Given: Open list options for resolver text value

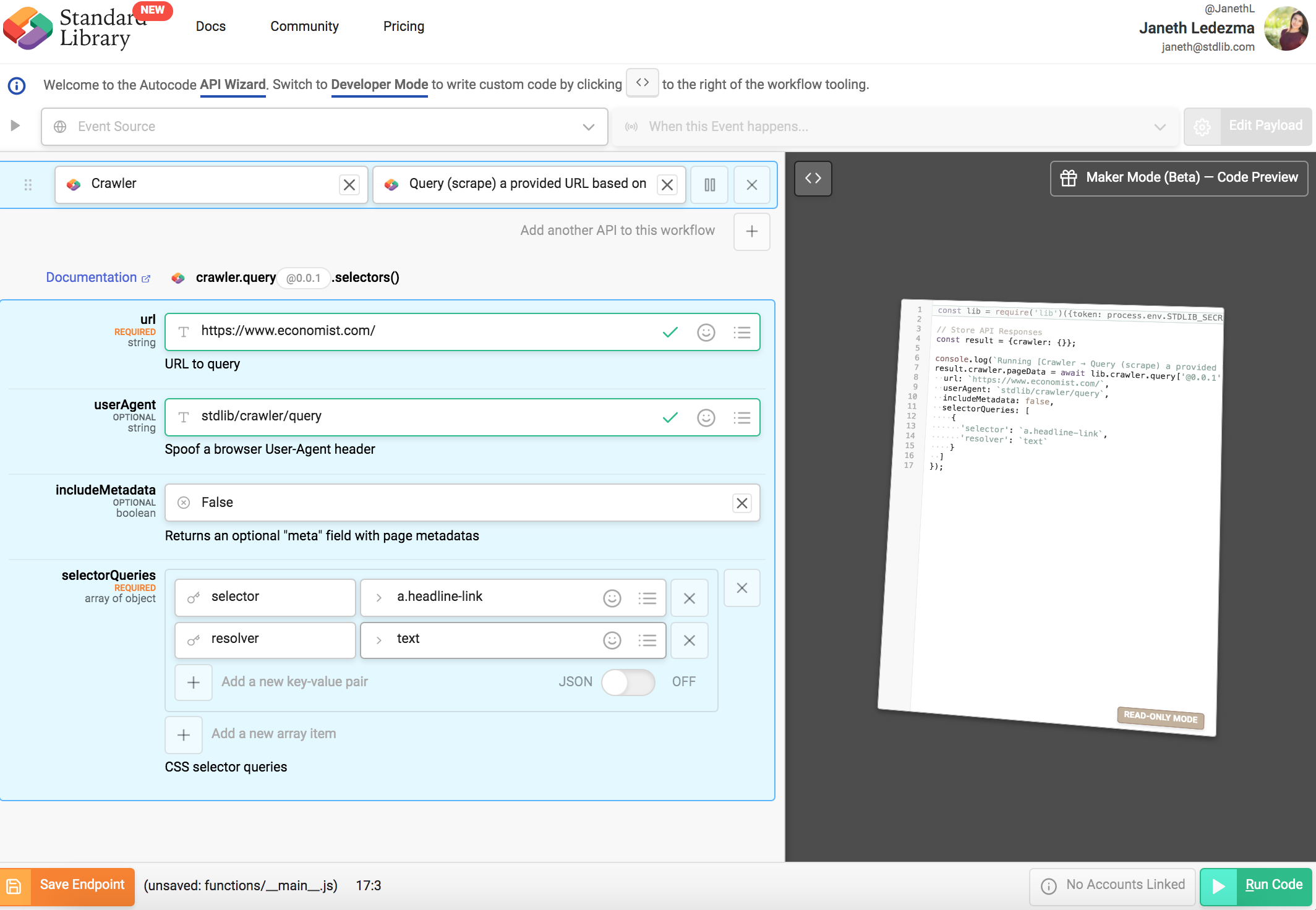Looking at the screenshot, I should click(x=647, y=640).
